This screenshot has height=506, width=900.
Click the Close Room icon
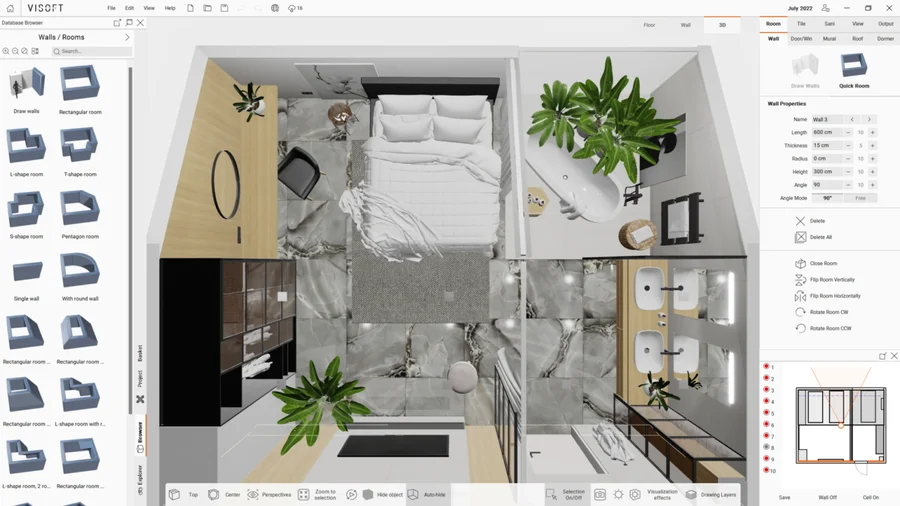(800, 264)
